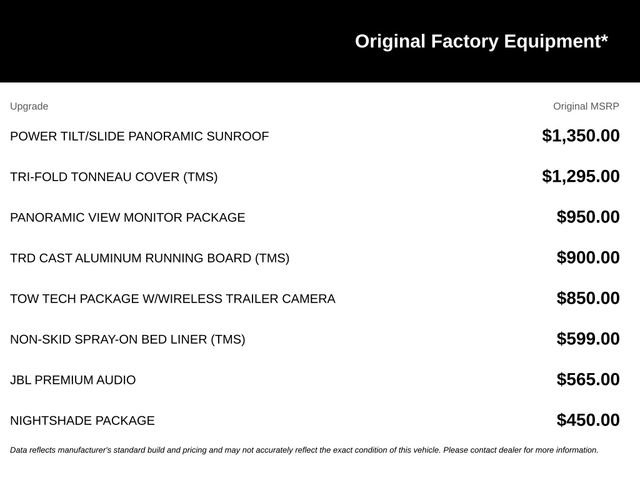Click the $1,295.00 price

click(x=581, y=176)
